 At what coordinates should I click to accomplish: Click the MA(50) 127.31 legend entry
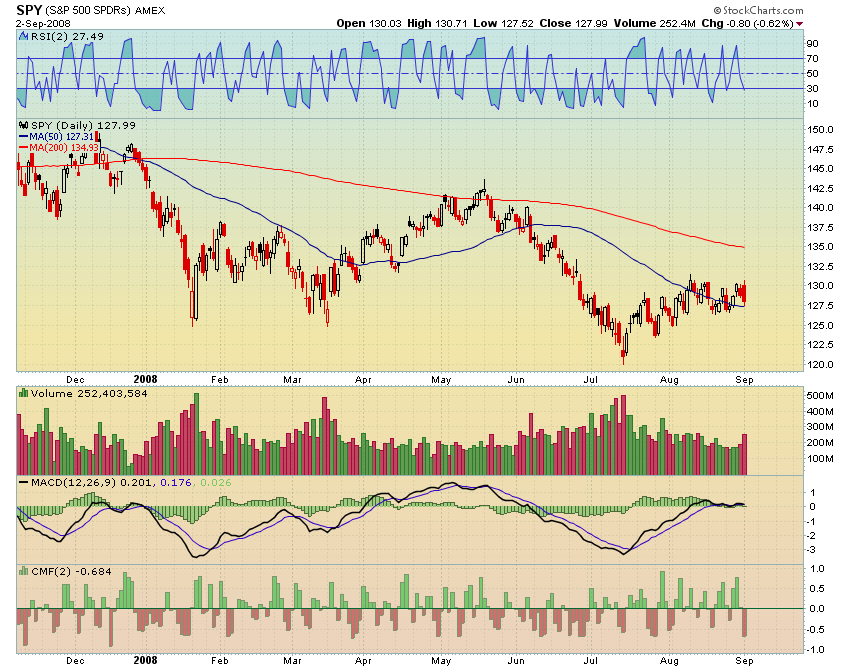pyautogui.click(x=62, y=137)
